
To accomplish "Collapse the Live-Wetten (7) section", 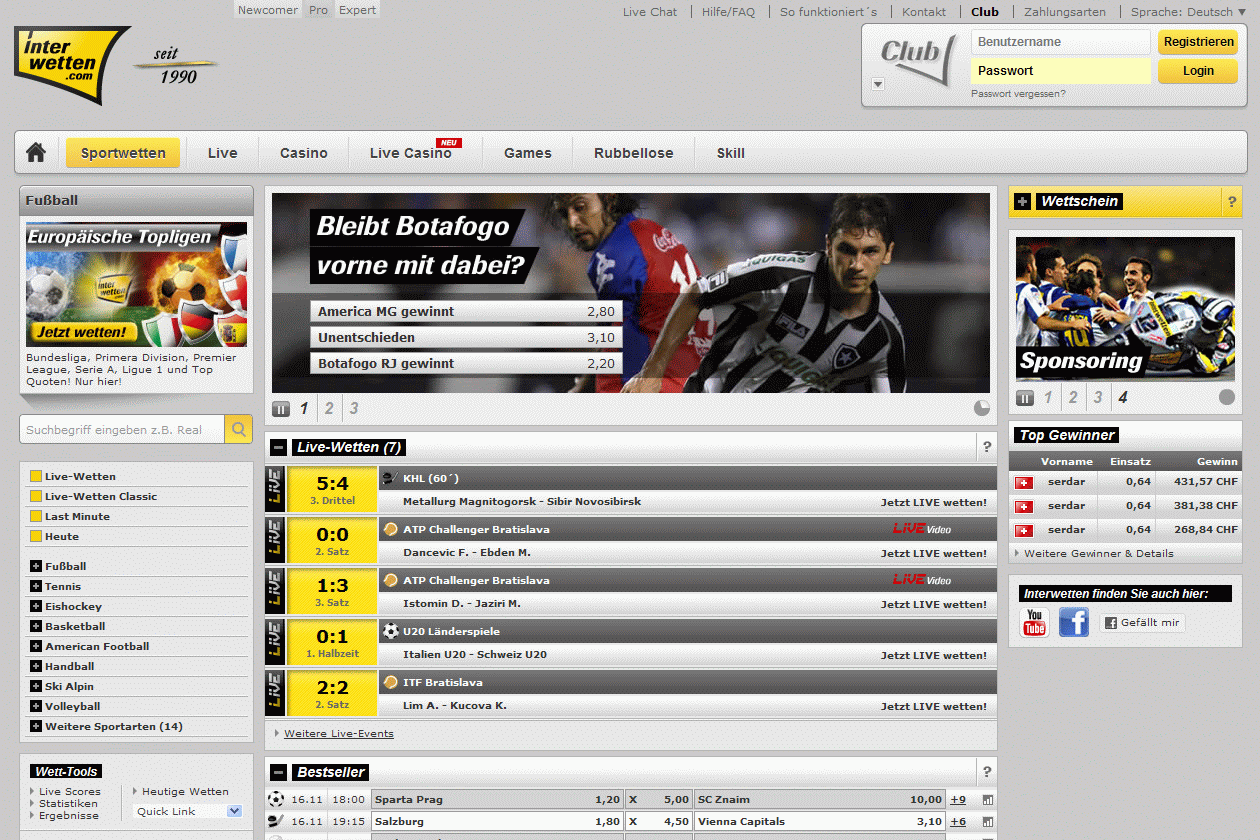I will click(279, 448).
